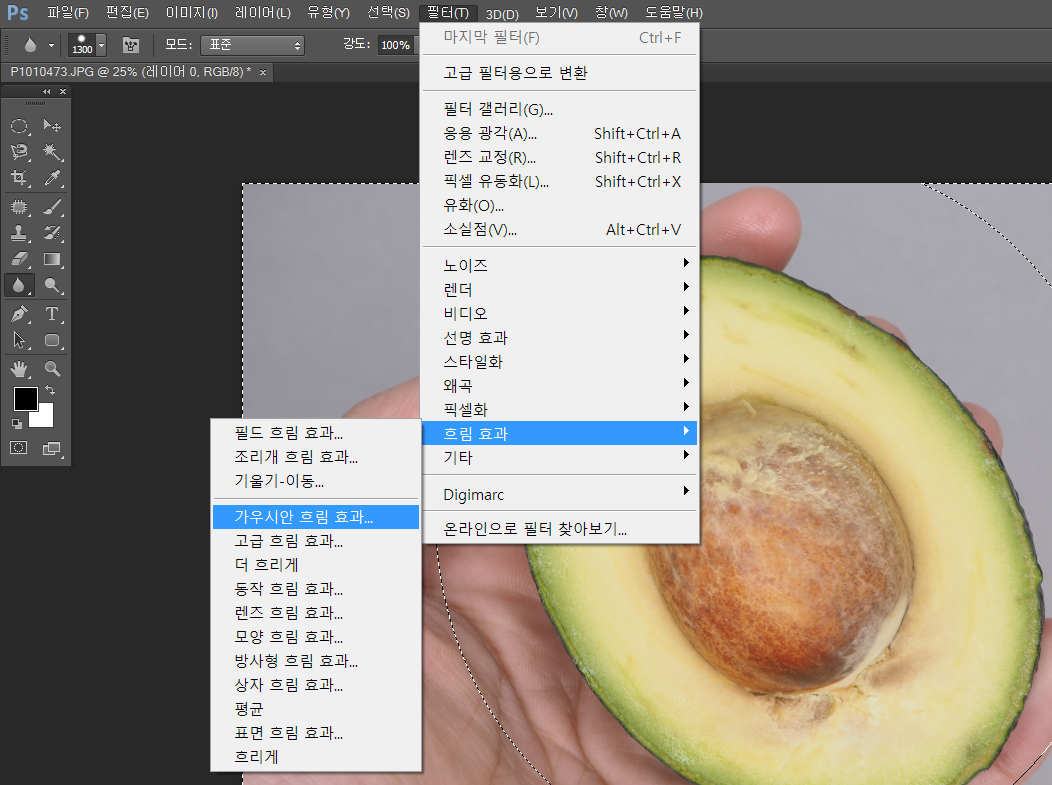The image size is (1052, 785).
Task: Collapse the toolbox panel double arrows
Action: [46, 91]
